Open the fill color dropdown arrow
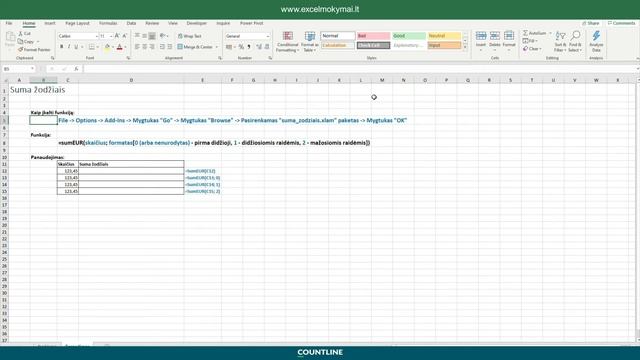640x360 pixels. [x=113, y=47]
